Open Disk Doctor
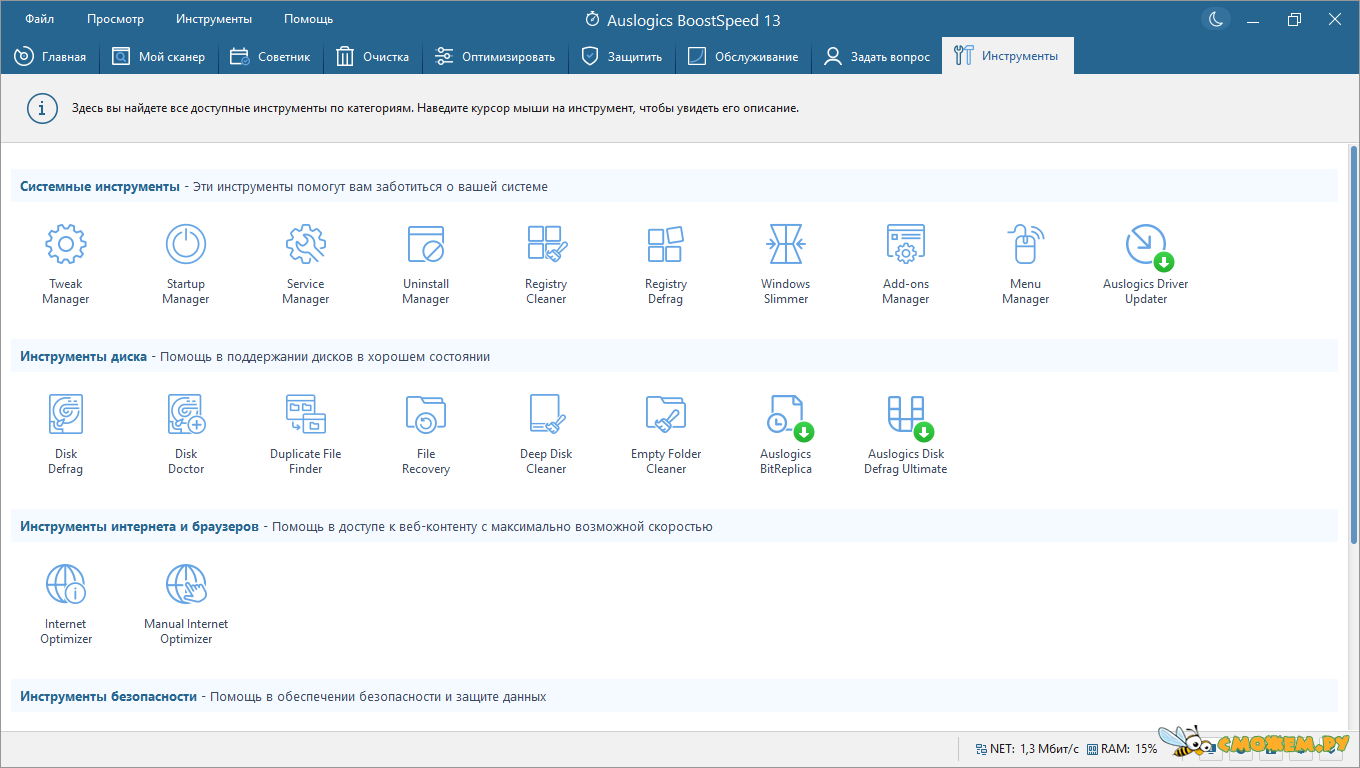Screen dimensions: 1360x768 pyautogui.click(x=186, y=434)
